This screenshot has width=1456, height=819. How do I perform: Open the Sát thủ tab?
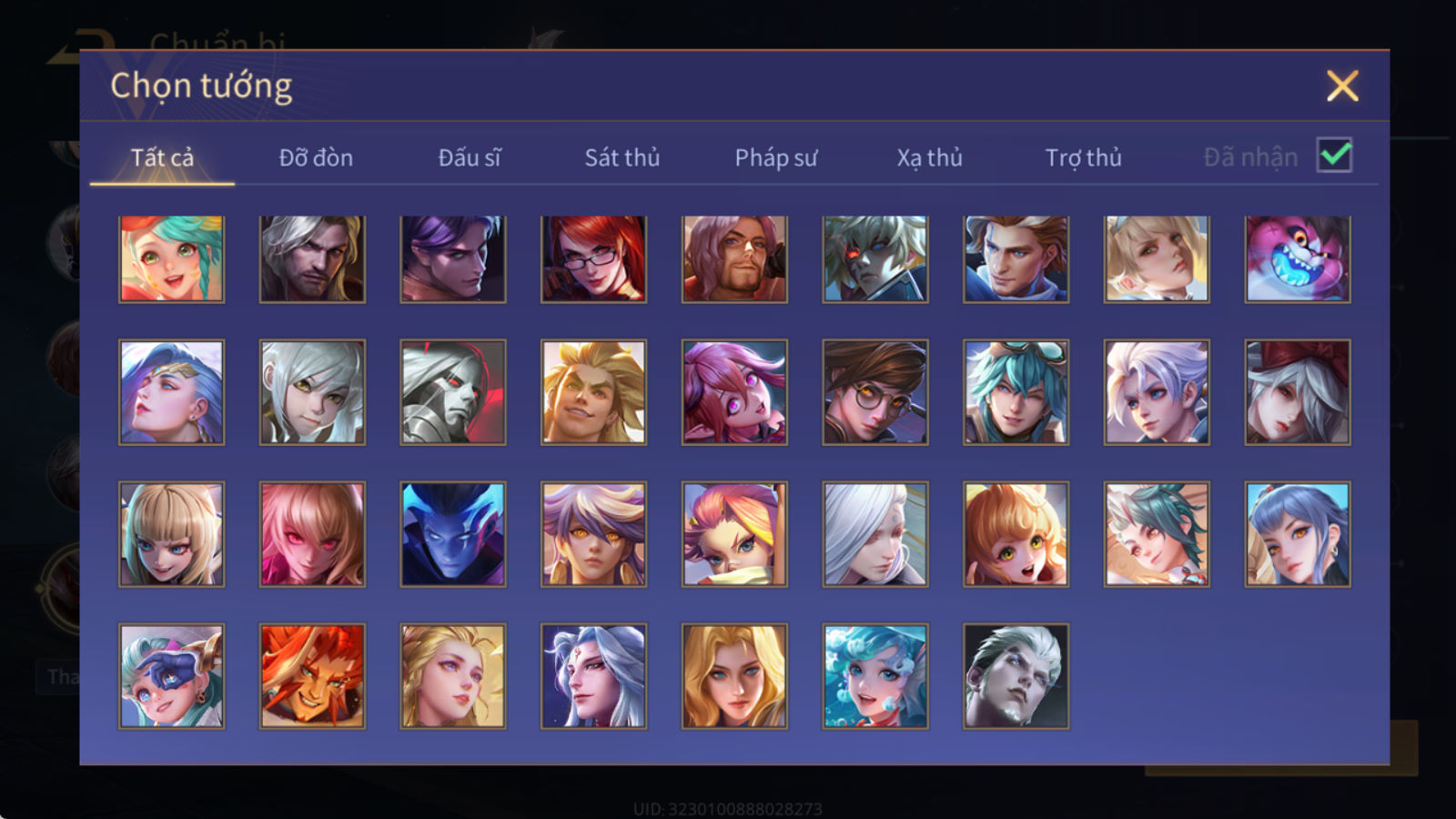click(x=622, y=157)
